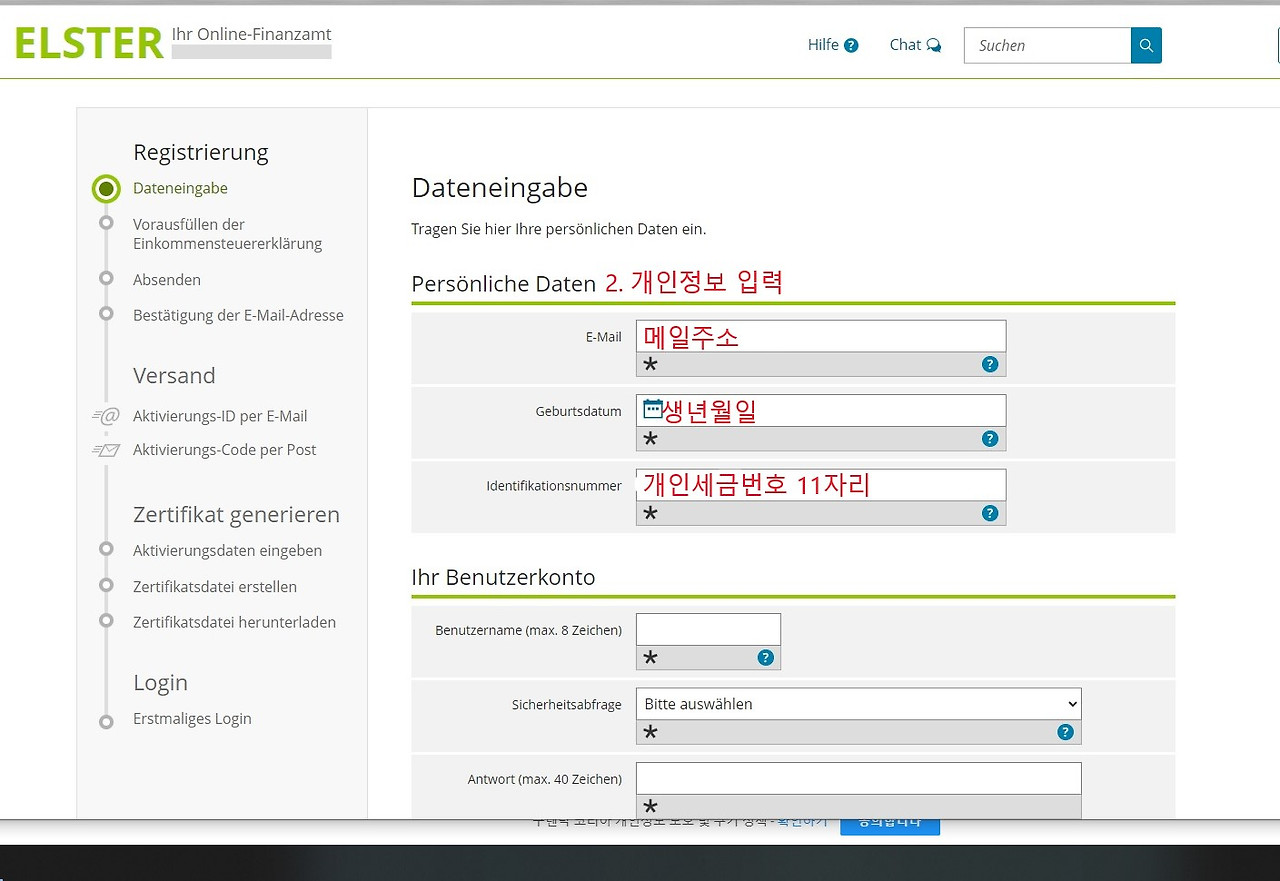Screen dimensions: 1280x881
Task: Open help for the E-Mail field
Action: [990, 364]
